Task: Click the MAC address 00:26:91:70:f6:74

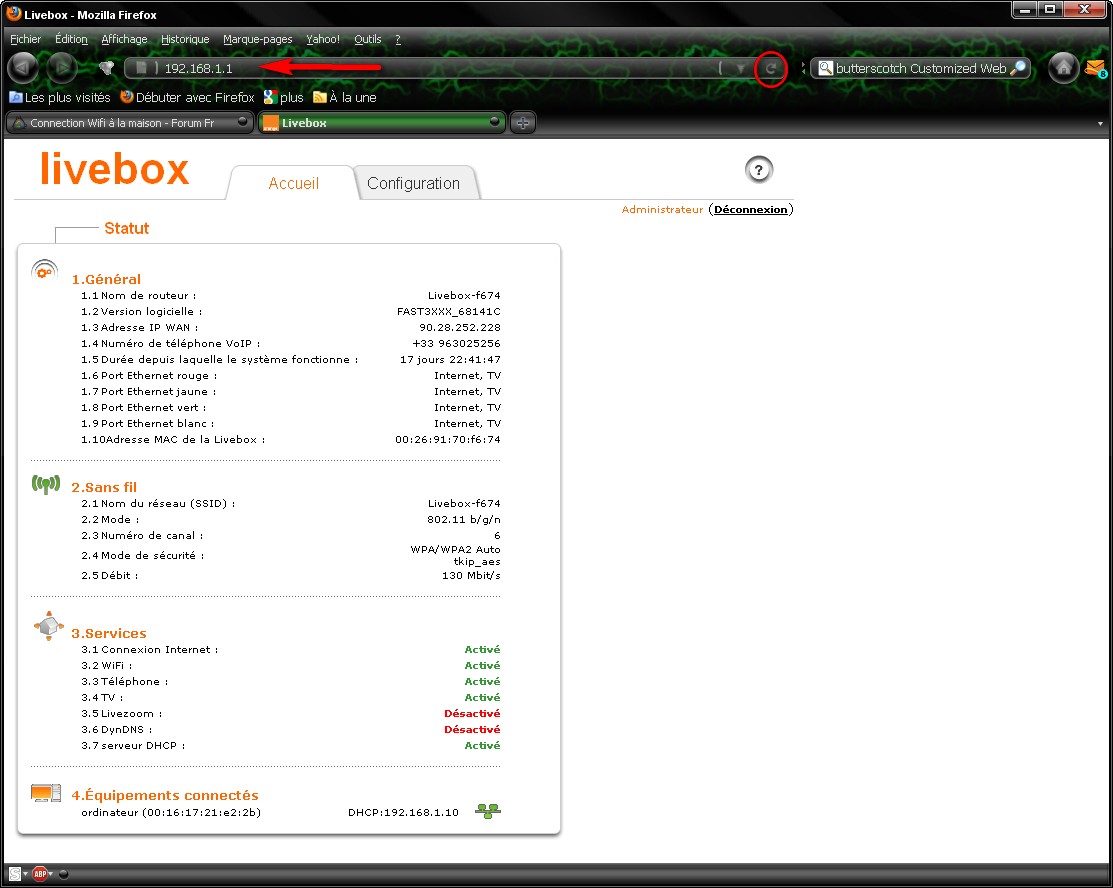Action: pos(448,439)
